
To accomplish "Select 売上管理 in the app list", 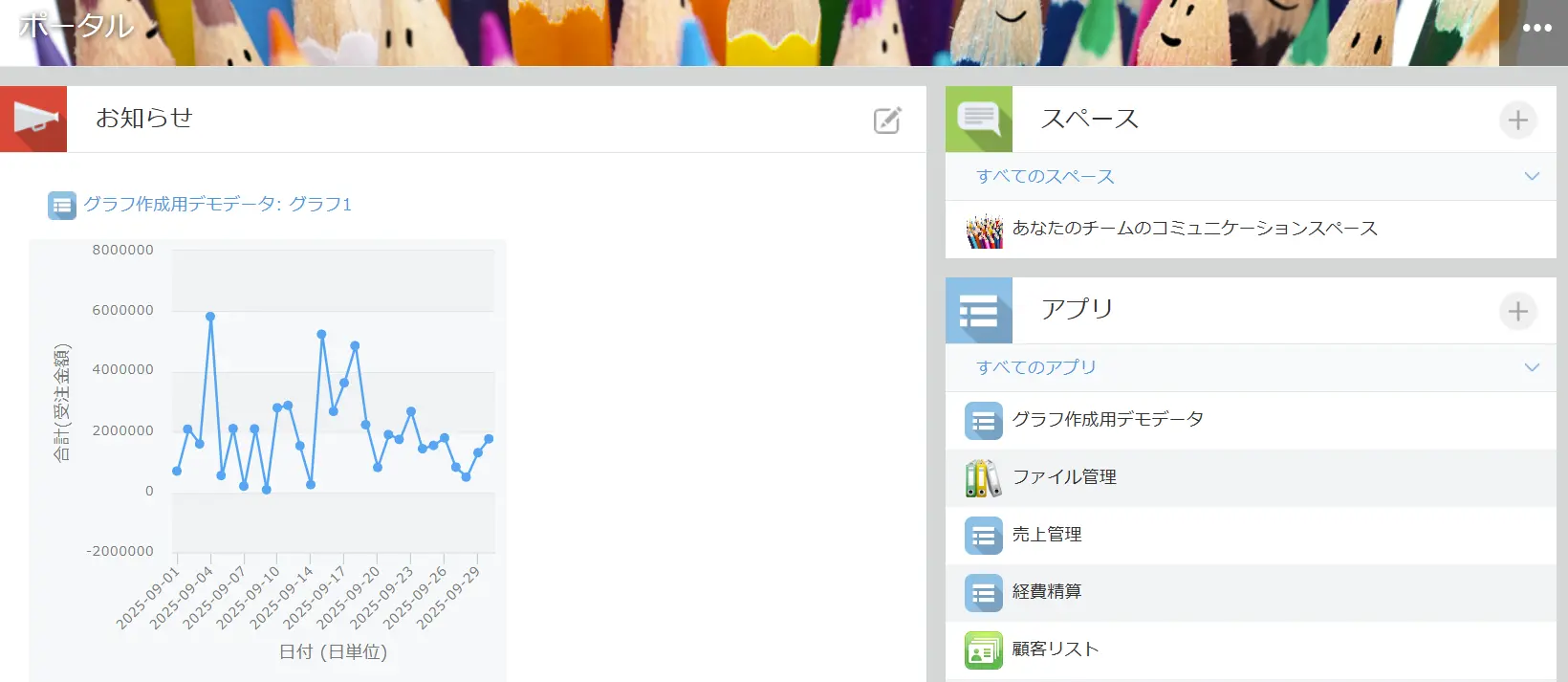I will [1046, 535].
